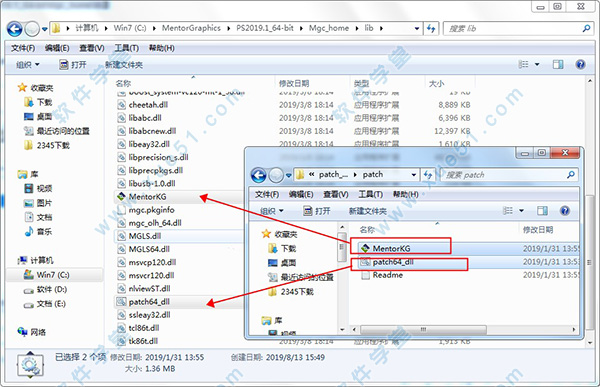Open view options arrow in lib window
Viewport: 600px width, 387px height.
[537, 64]
